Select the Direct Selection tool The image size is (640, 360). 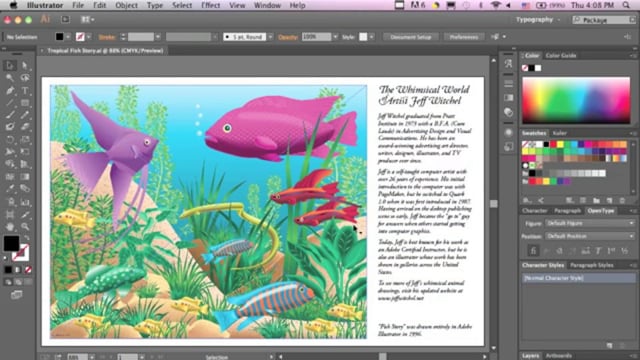pos(25,65)
